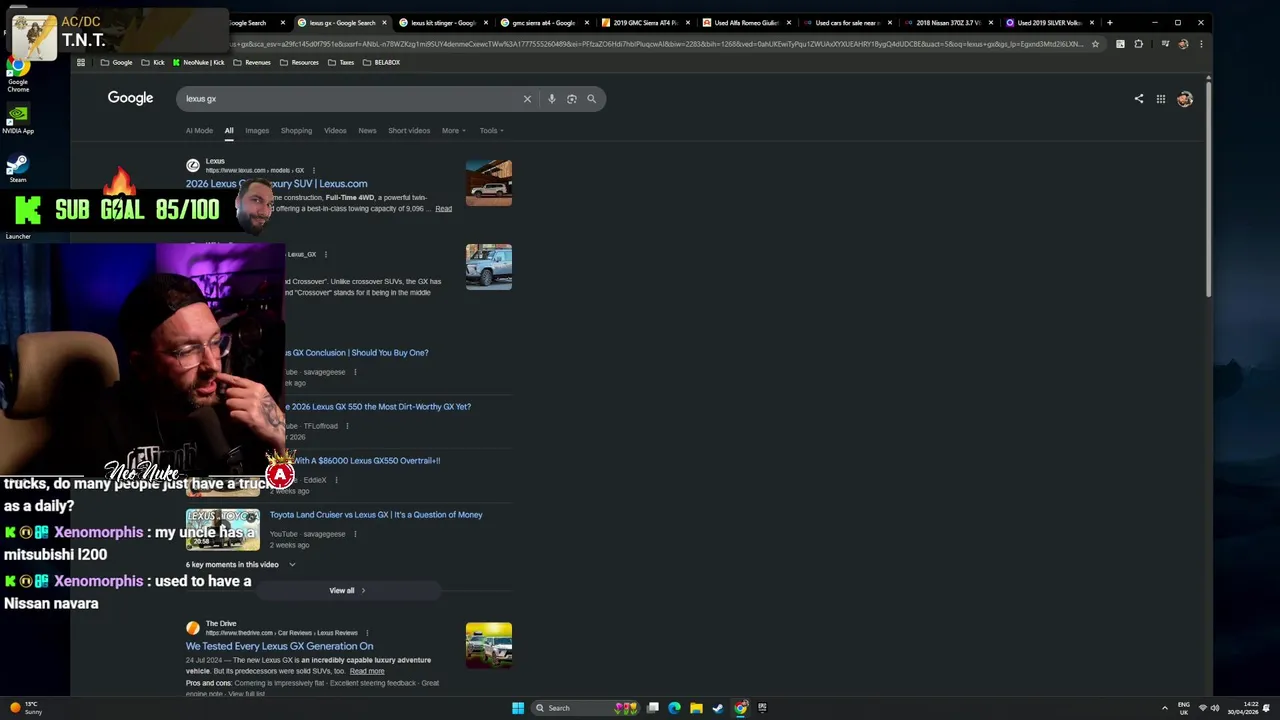1280x720 pixels.
Task: Start voice search with microphone icon
Action: pyautogui.click(x=551, y=99)
